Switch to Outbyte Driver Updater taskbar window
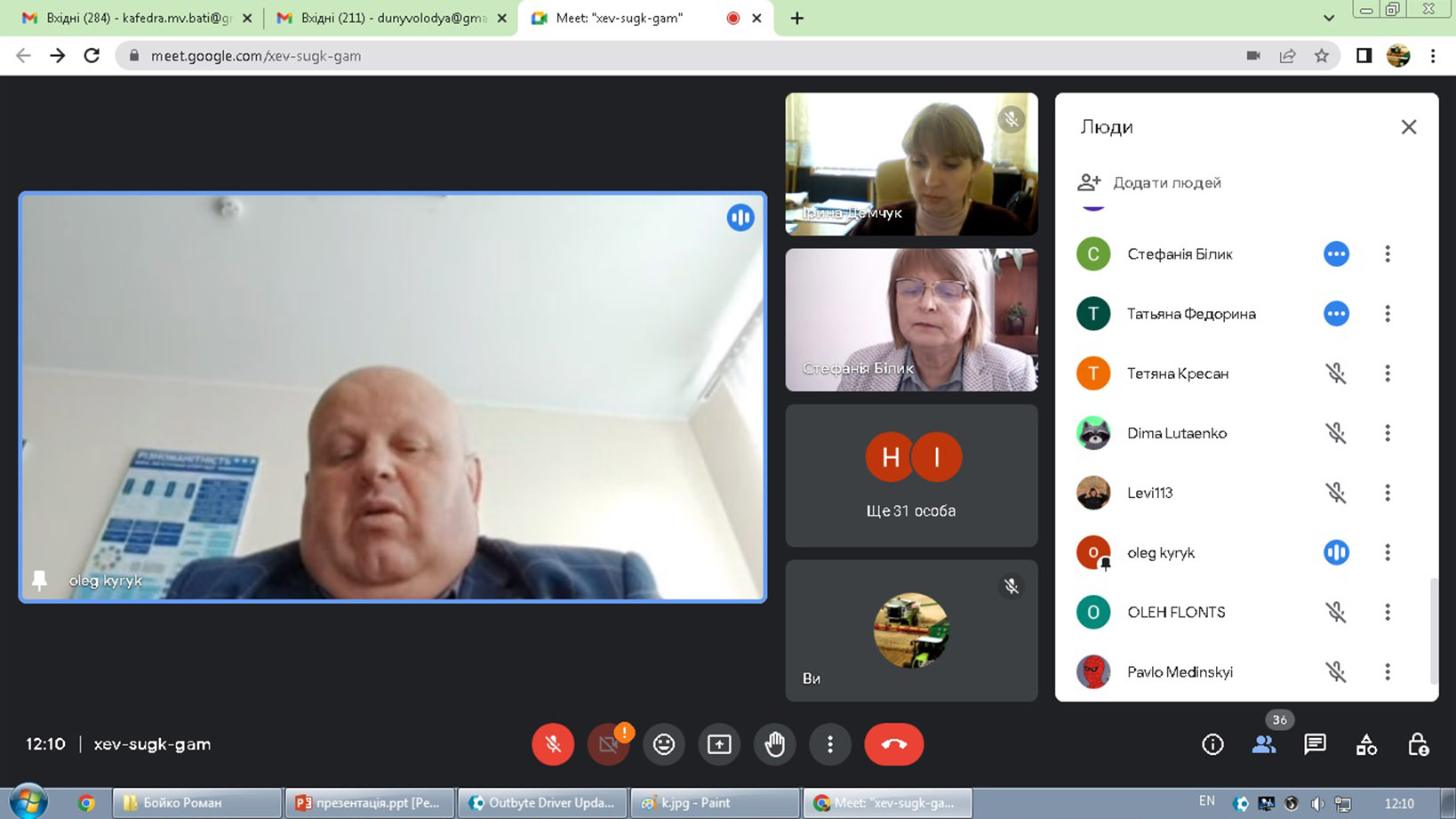The width and height of the screenshot is (1456, 819). click(x=542, y=803)
